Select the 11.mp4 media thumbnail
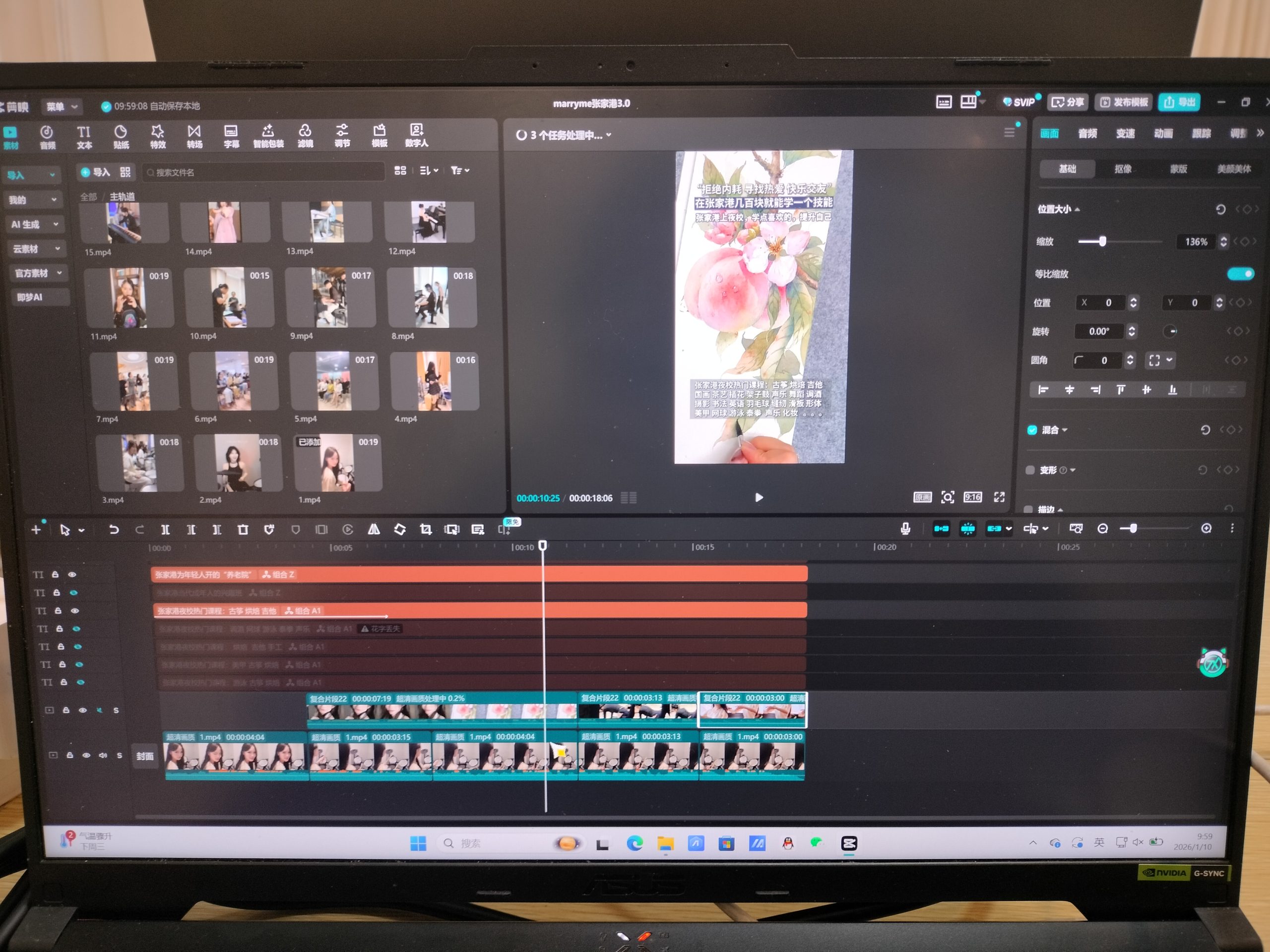This screenshot has height=952, width=1270. pyautogui.click(x=128, y=298)
